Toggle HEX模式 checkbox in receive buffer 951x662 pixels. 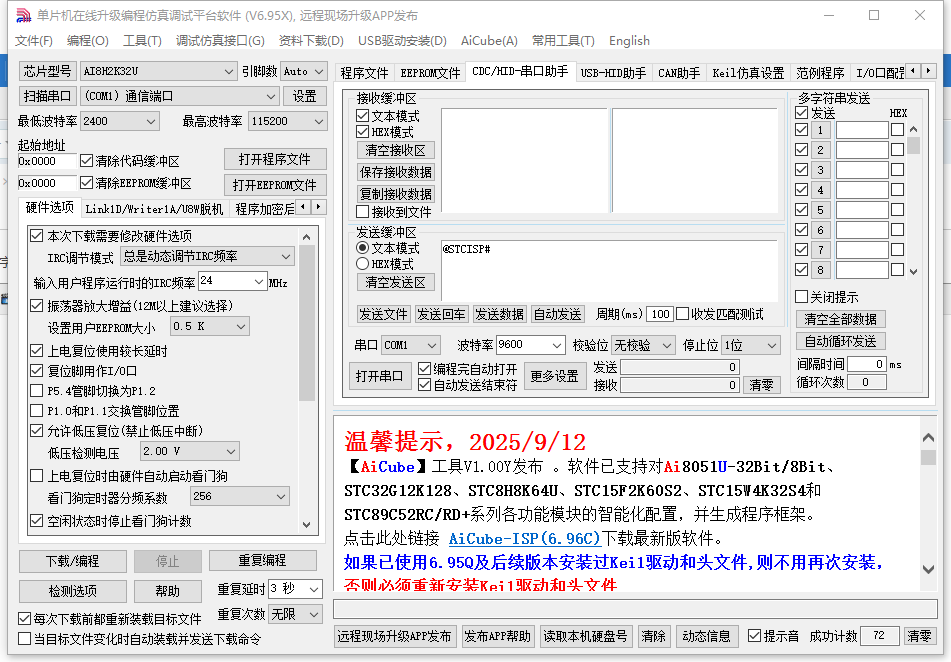click(363, 132)
